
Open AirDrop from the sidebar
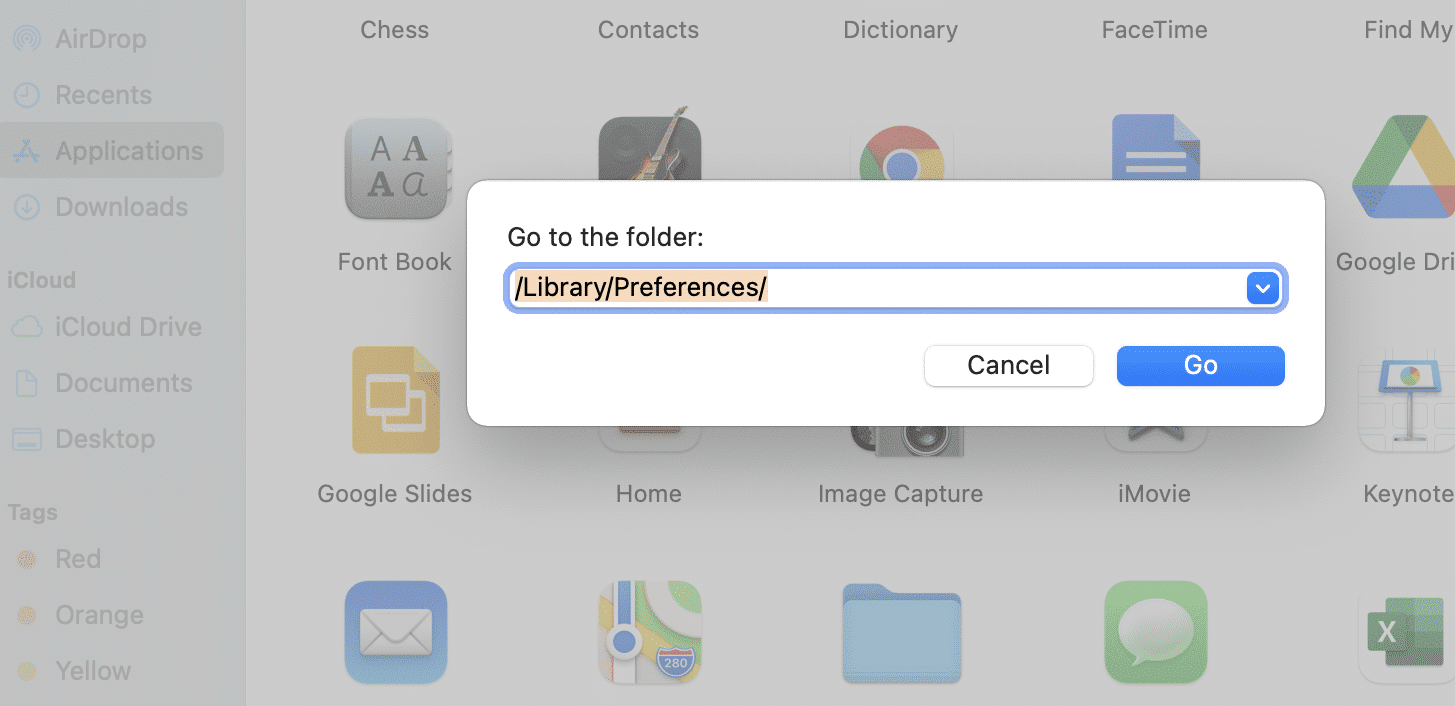click(x=100, y=39)
